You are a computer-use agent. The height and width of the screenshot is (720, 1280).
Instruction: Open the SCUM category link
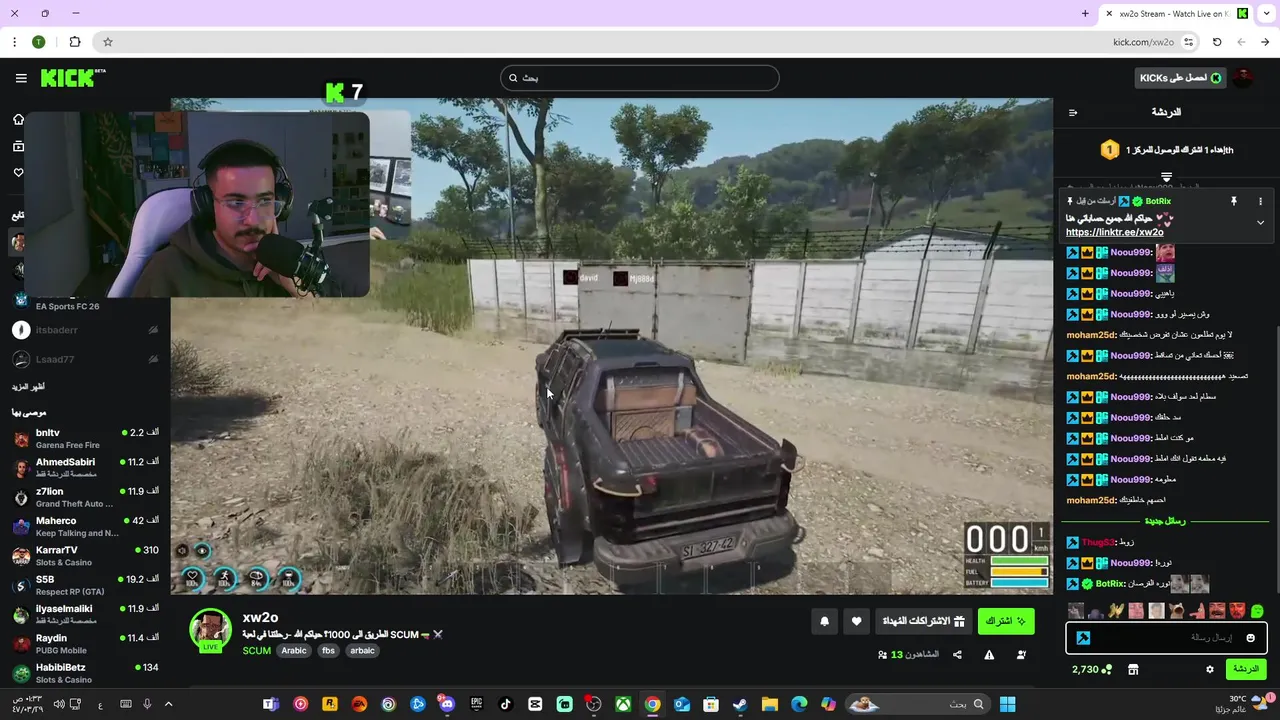256,651
